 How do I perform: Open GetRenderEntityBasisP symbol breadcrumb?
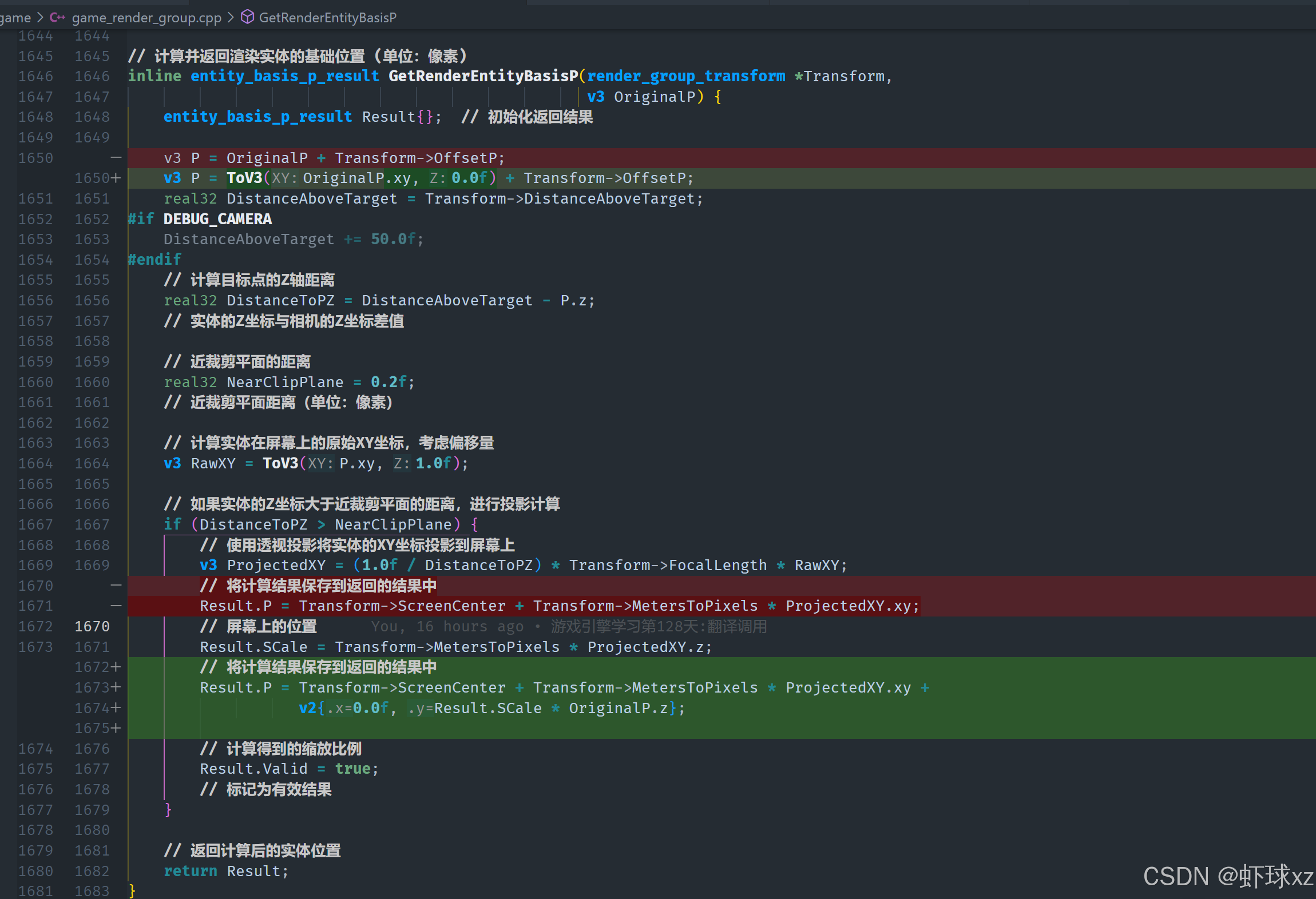(x=327, y=17)
